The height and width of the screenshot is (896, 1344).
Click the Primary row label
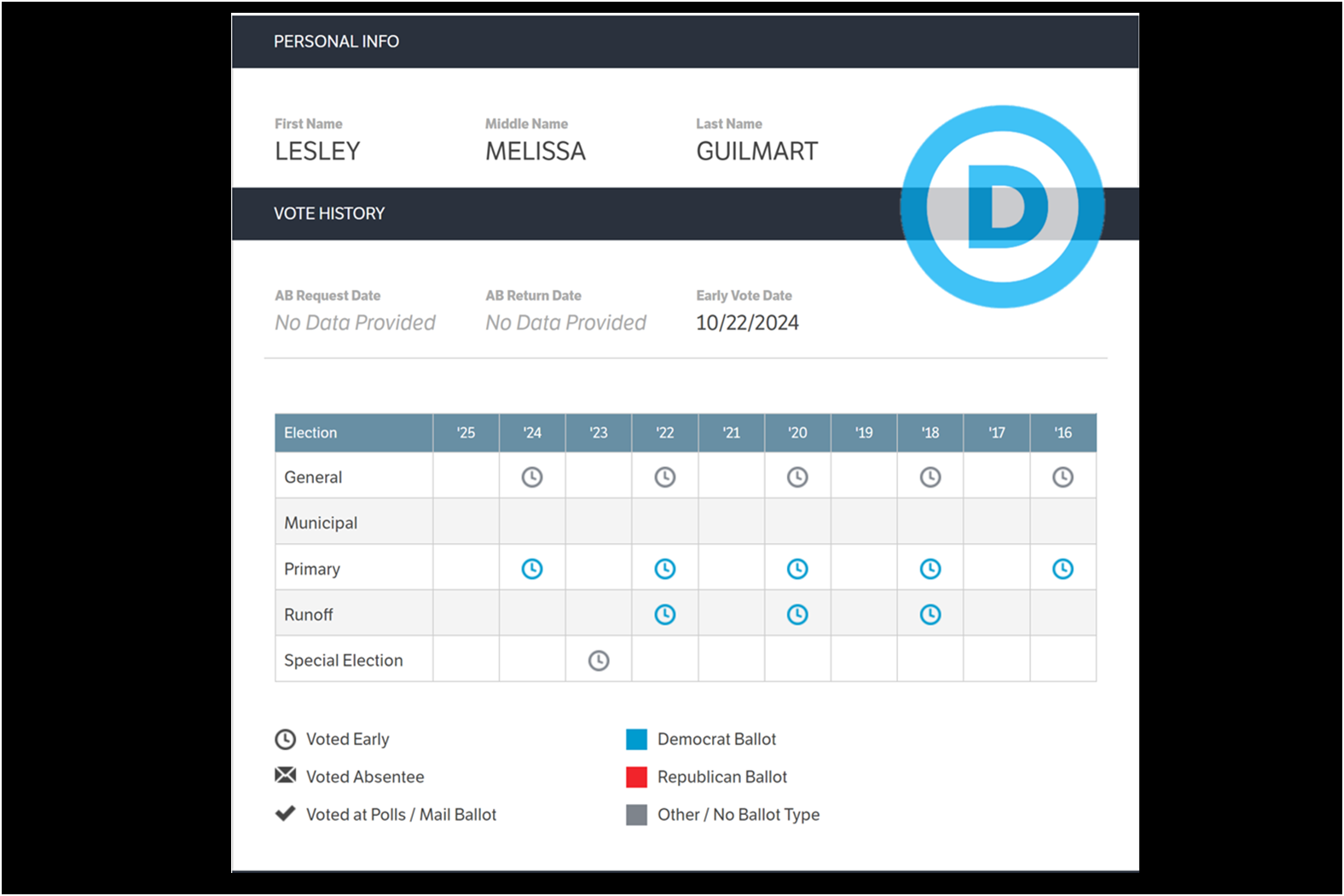[312, 569]
